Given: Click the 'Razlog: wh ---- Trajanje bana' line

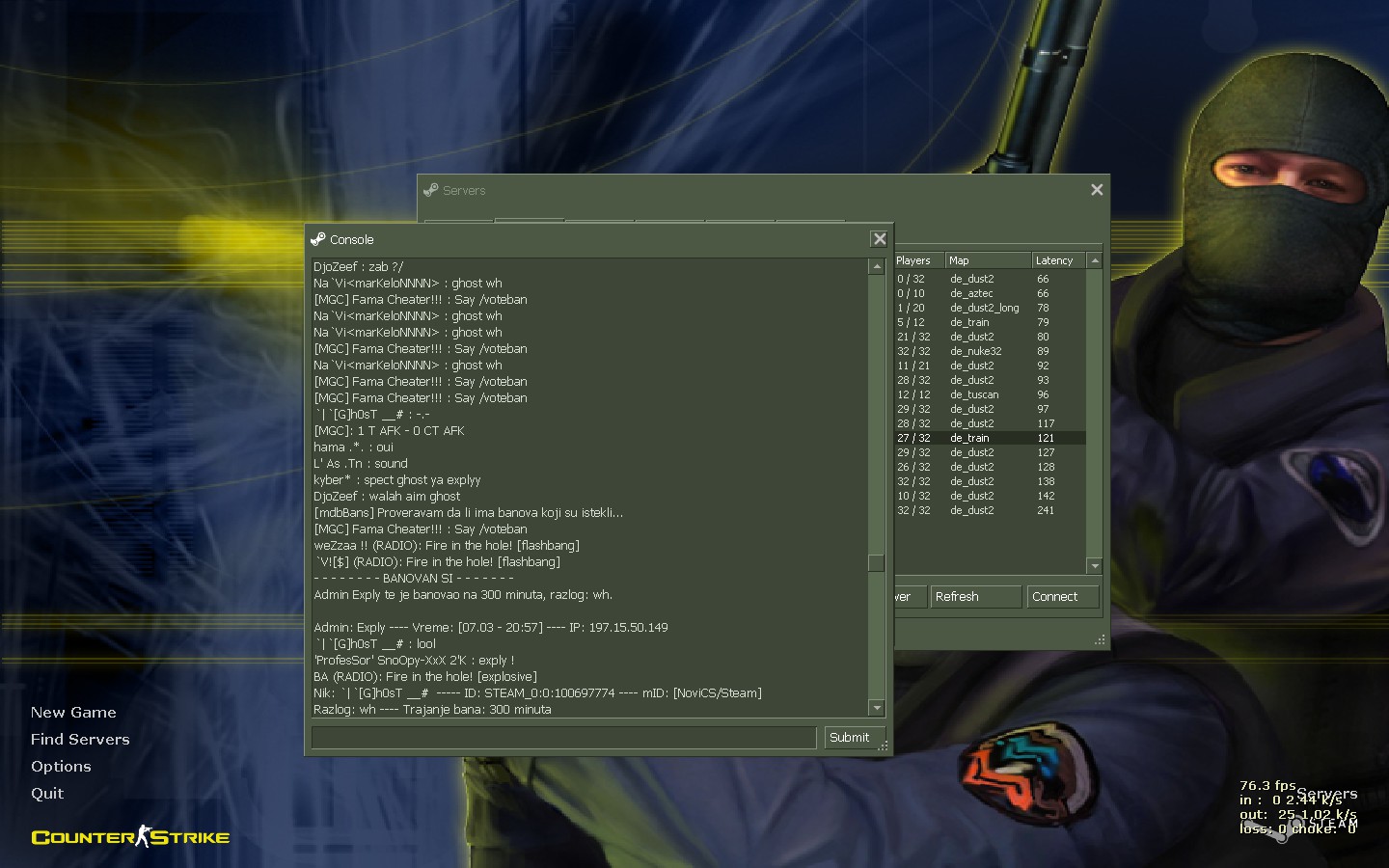Looking at the screenshot, I should 433,710.
